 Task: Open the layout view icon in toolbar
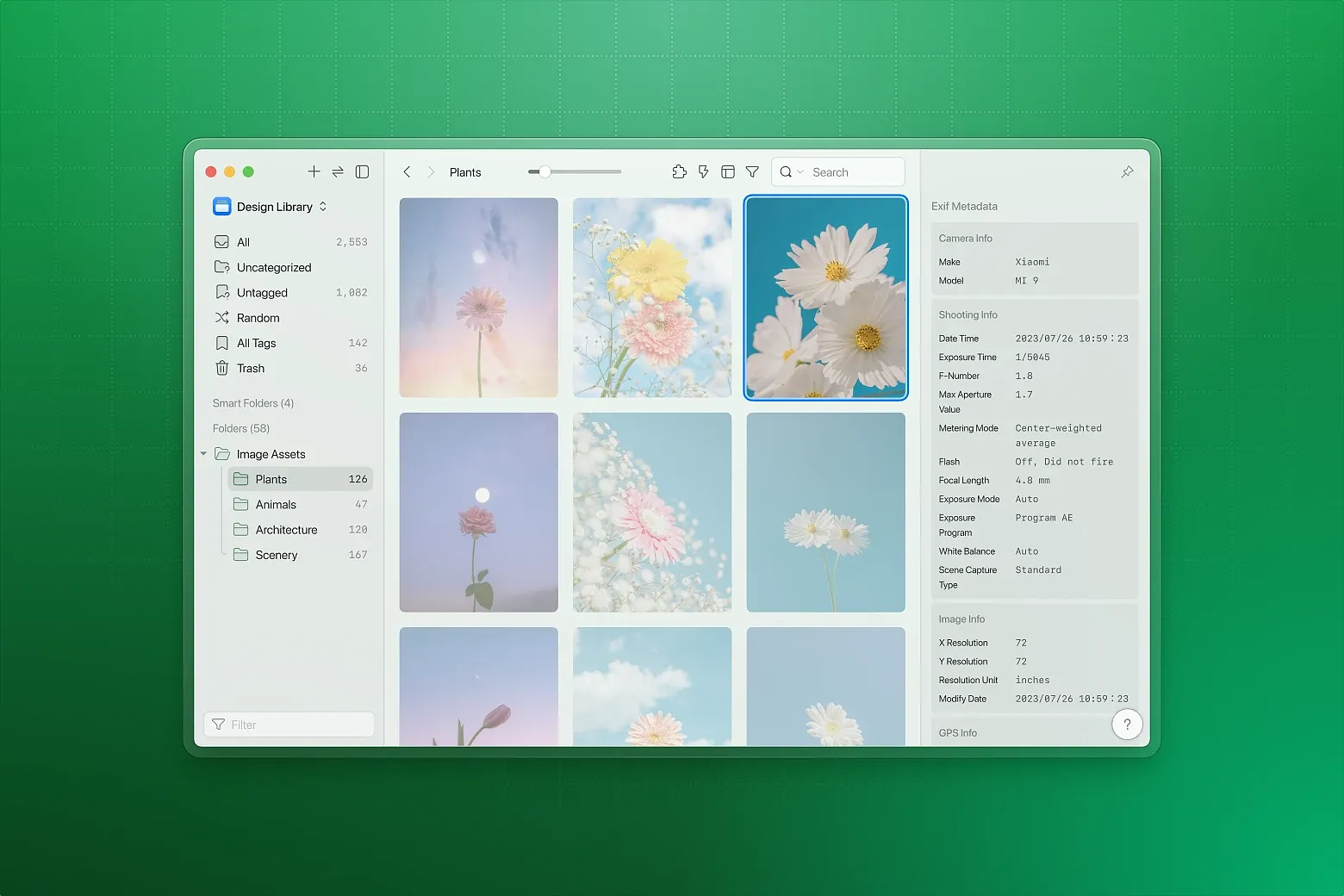click(x=728, y=171)
